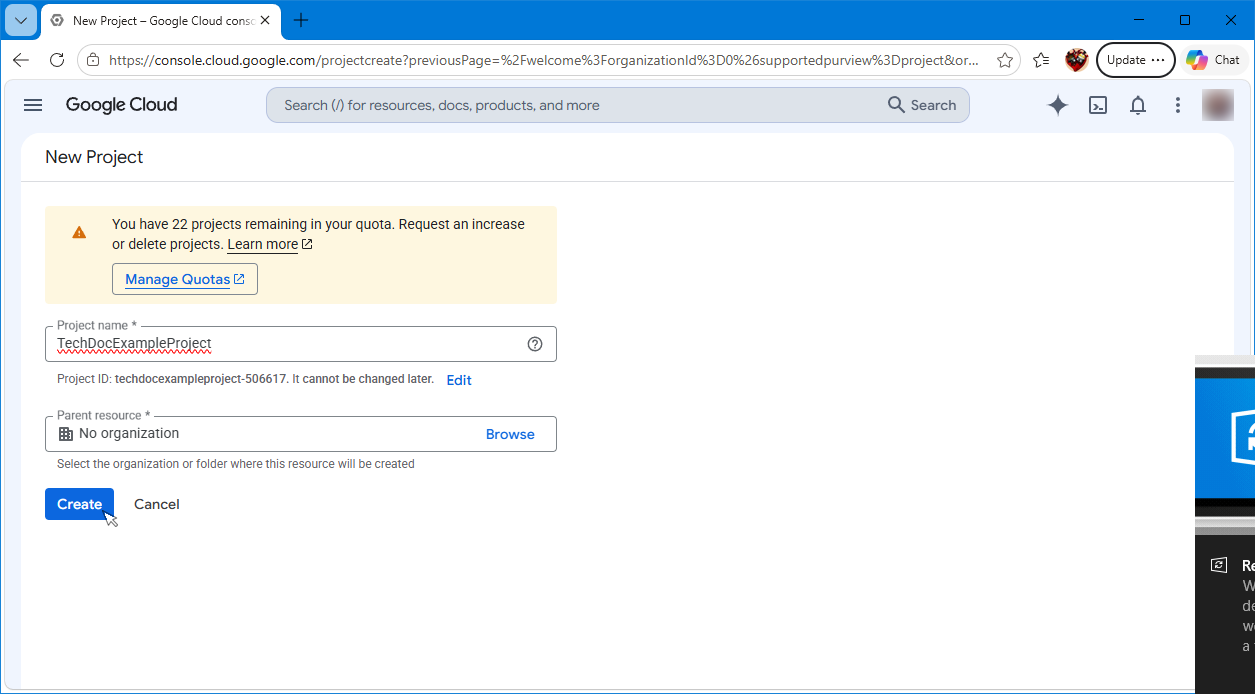Open Copilot Chat in browser
Image resolution: width=1255 pixels, height=694 pixels.
click(x=1214, y=60)
